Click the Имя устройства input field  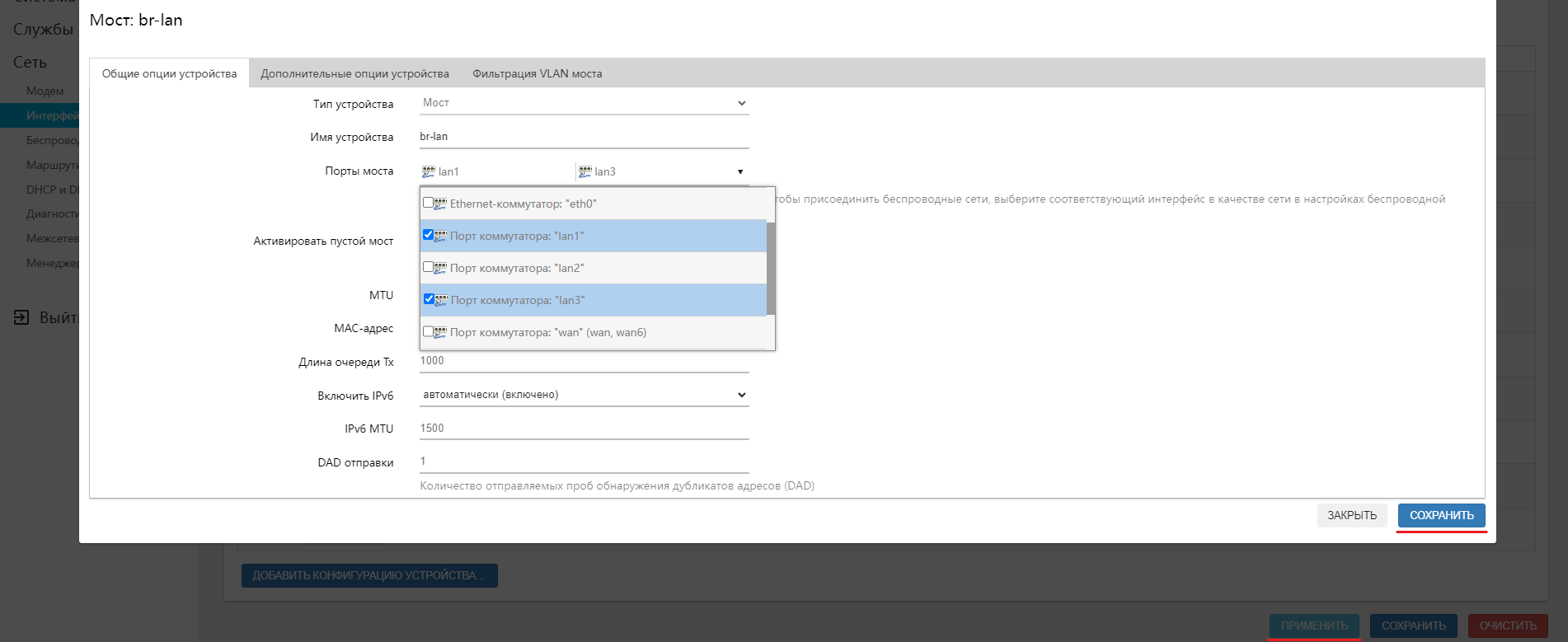[x=584, y=137]
